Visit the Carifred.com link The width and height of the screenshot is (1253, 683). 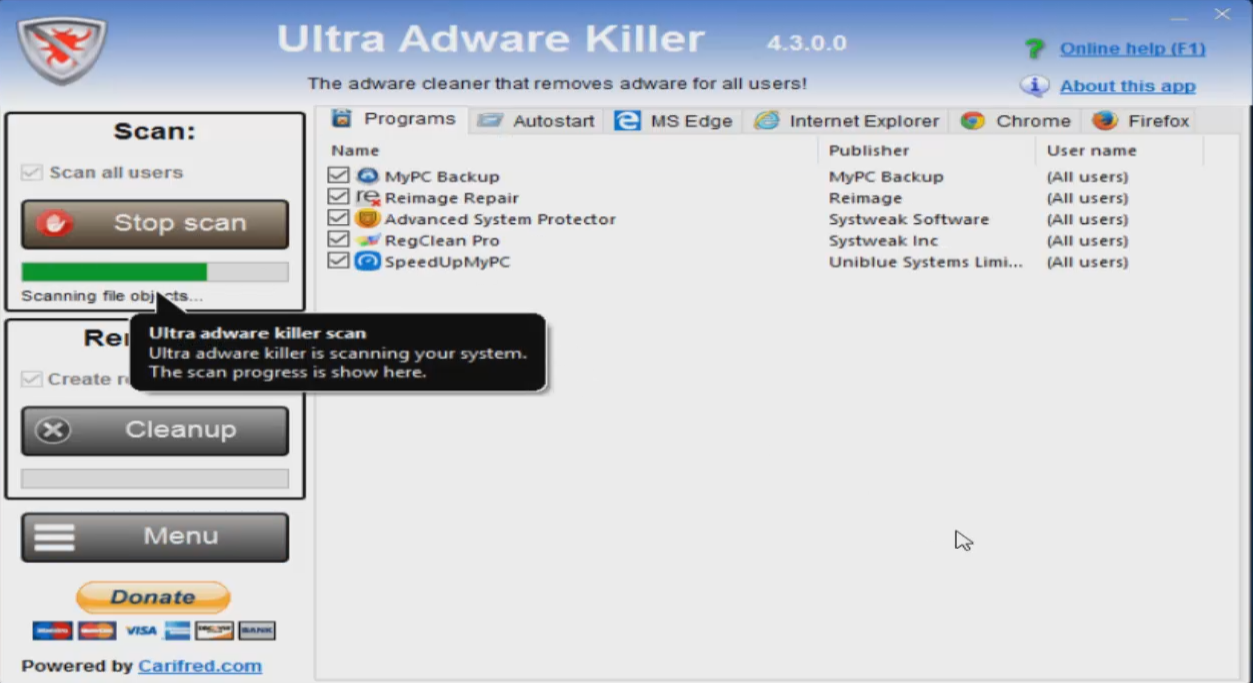[200, 666]
